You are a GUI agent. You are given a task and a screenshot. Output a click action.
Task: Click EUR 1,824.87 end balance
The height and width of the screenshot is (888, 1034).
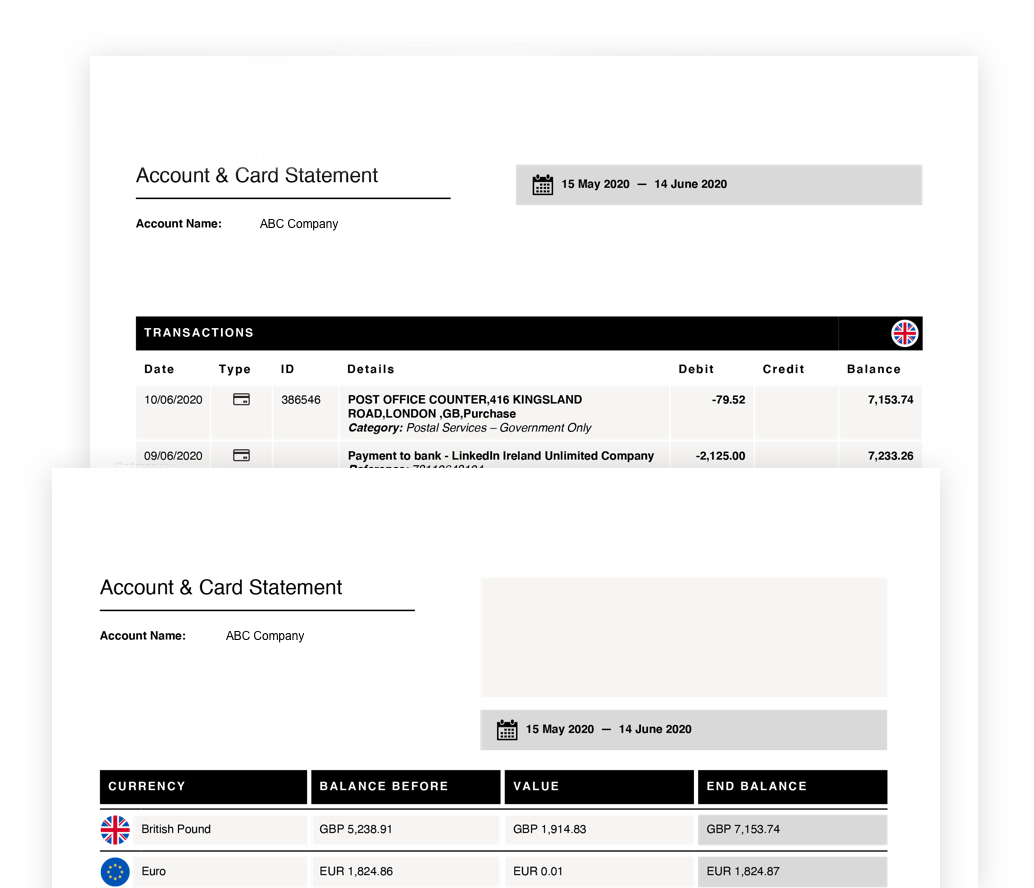pyautogui.click(x=743, y=872)
